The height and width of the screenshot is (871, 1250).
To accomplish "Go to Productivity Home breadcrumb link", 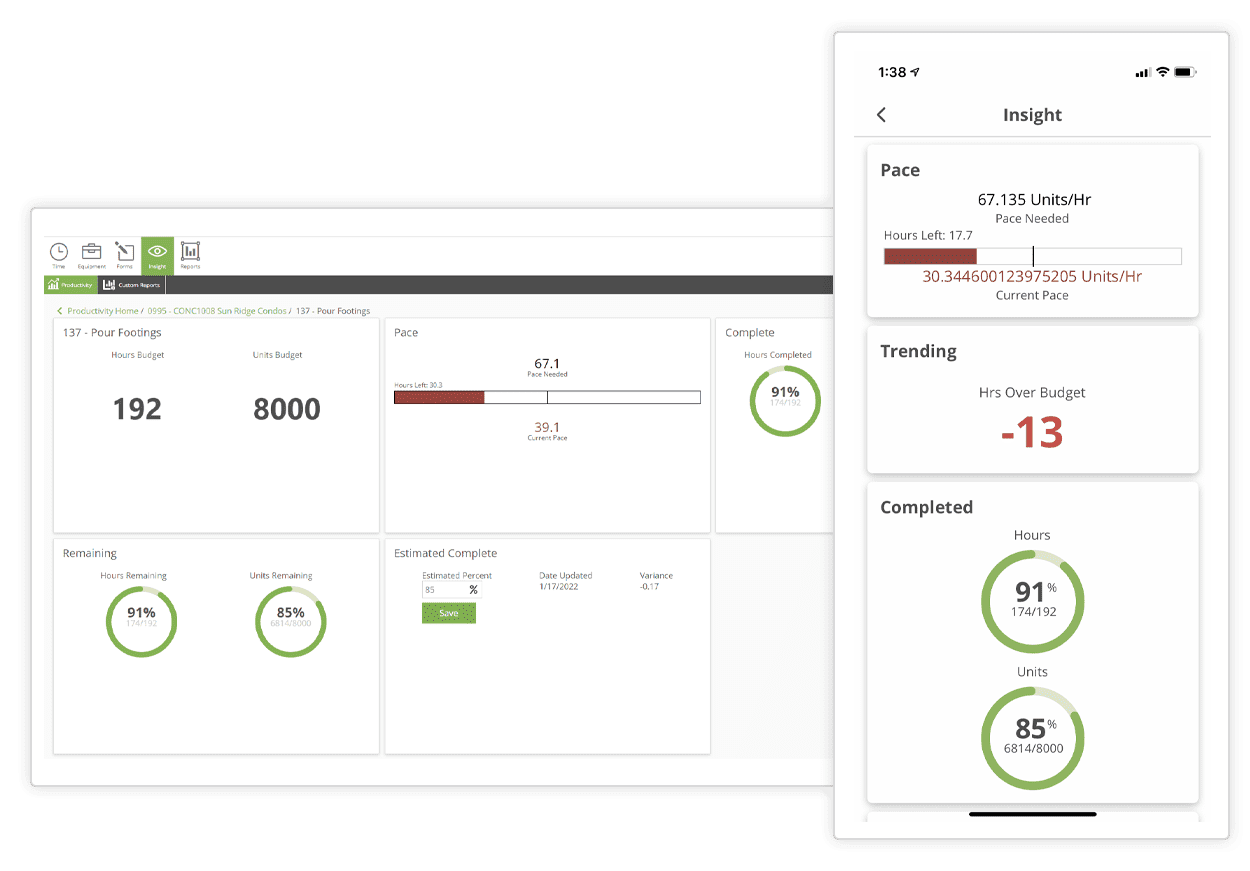I will (x=103, y=311).
